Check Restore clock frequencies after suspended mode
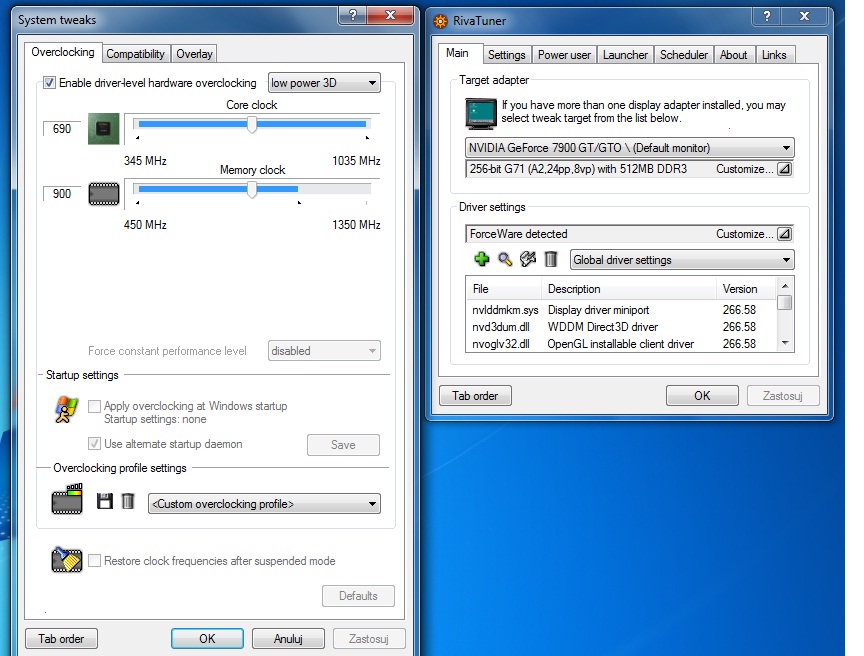The height and width of the screenshot is (656, 864). pos(94,561)
